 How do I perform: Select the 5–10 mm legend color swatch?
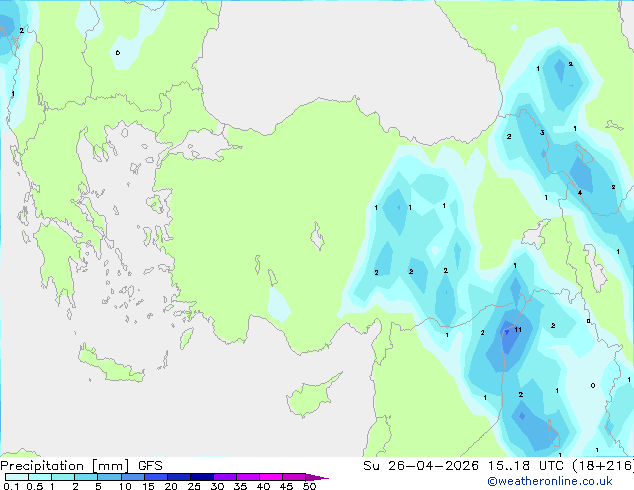pos(109,477)
